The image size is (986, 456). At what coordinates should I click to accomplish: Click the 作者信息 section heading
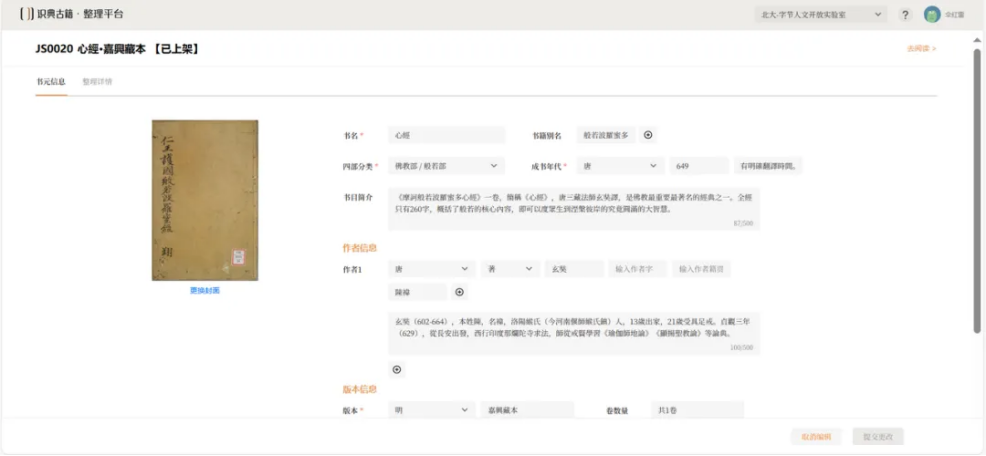click(x=360, y=248)
